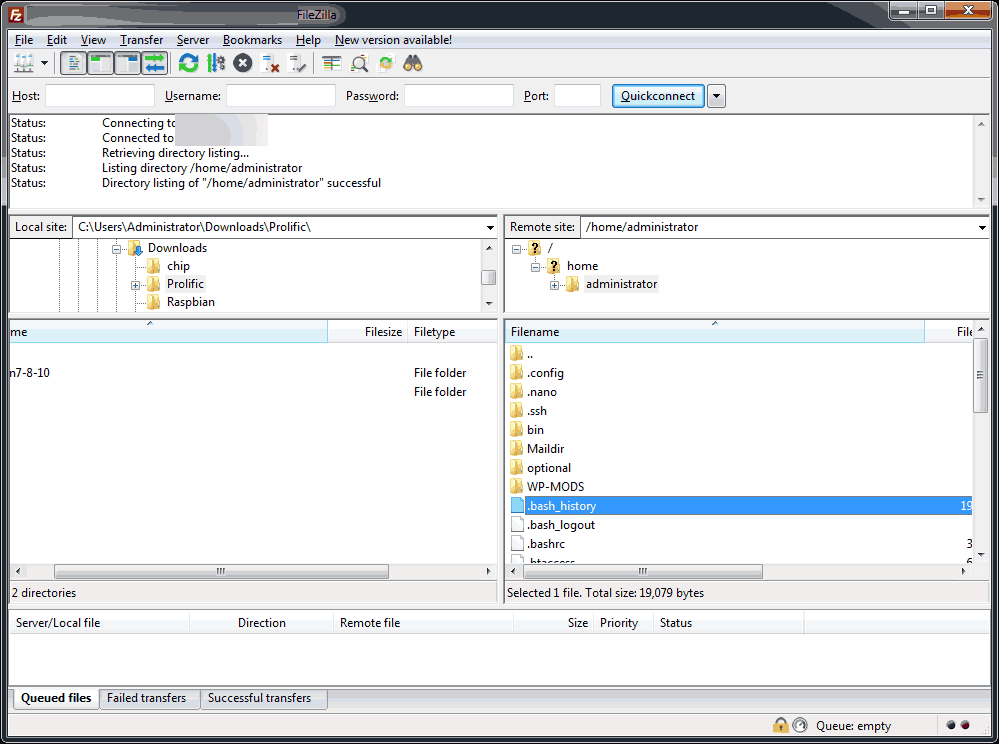The height and width of the screenshot is (744, 999).
Task: Collapse the Downloads folder in local tree
Action: point(117,249)
